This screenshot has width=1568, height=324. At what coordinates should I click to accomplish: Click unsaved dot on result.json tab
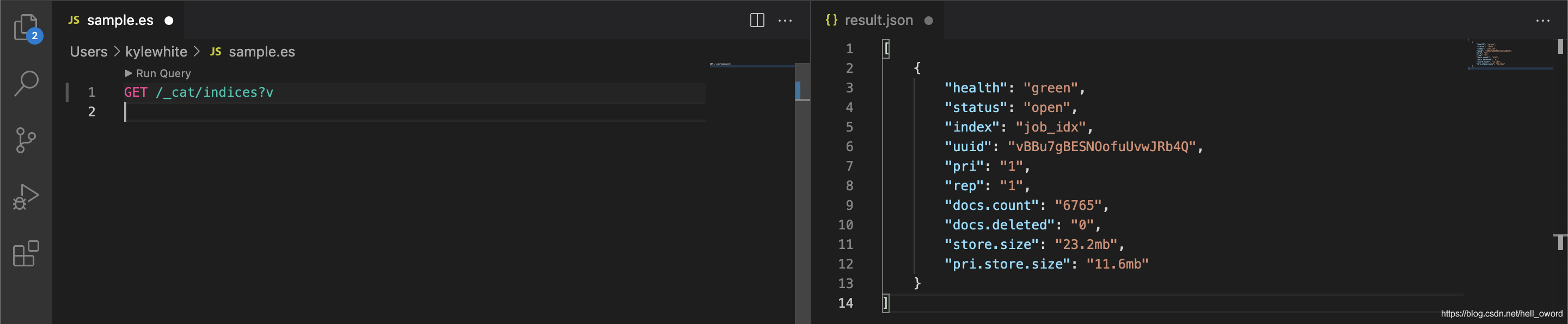928,20
